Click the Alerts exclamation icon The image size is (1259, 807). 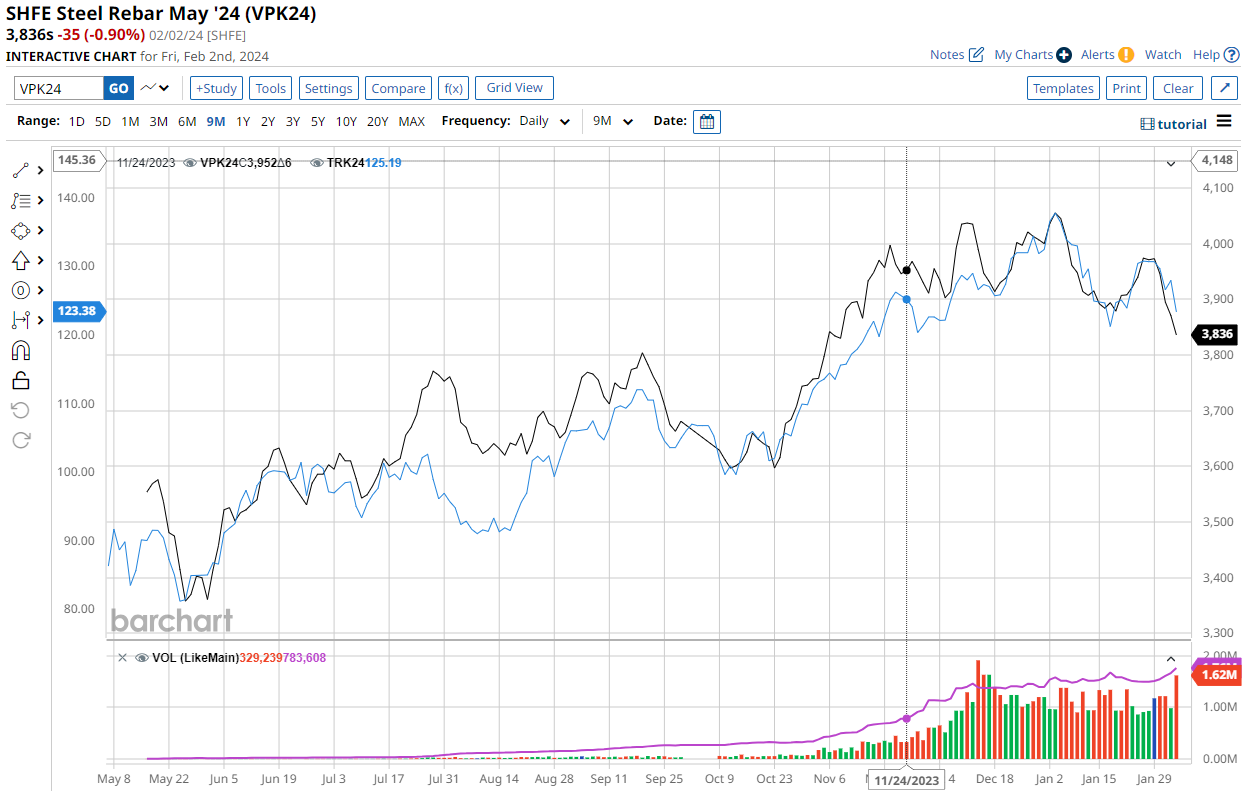pos(1126,55)
